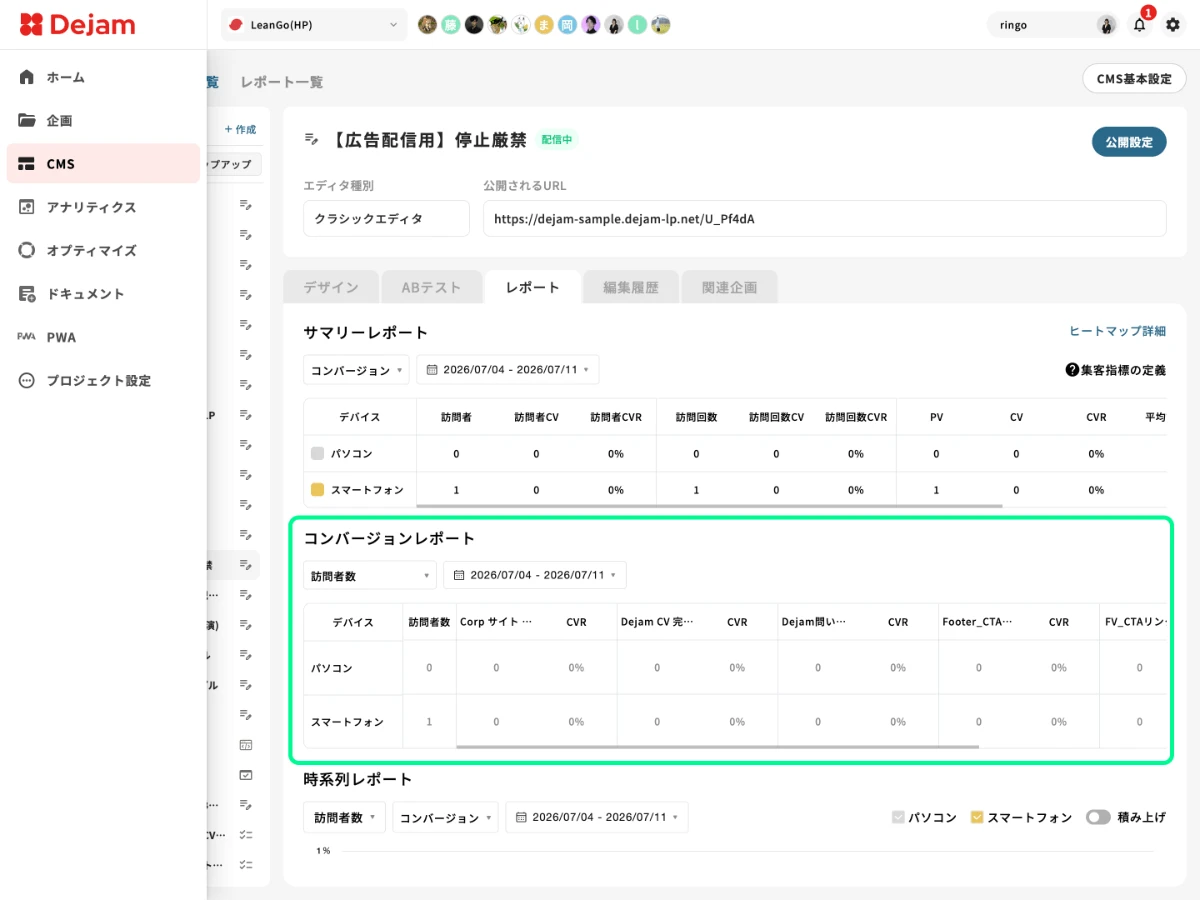This screenshot has height=900, width=1200.
Task: Select the レポート tab
Action: point(533,287)
